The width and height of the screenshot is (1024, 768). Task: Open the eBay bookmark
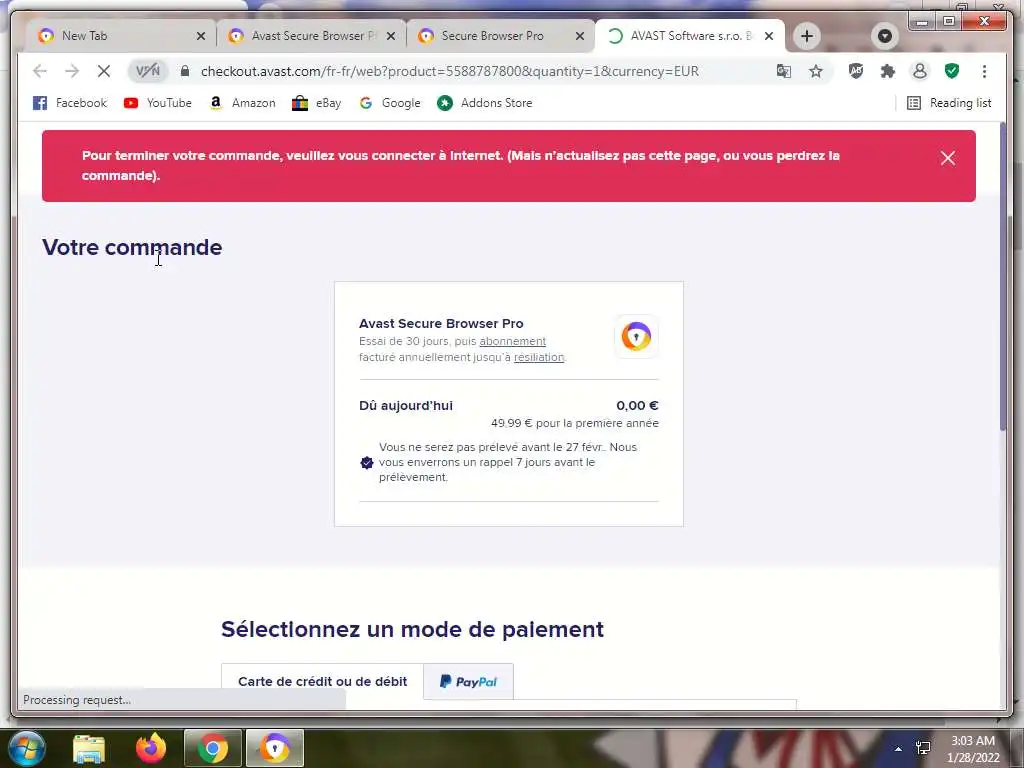point(317,103)
